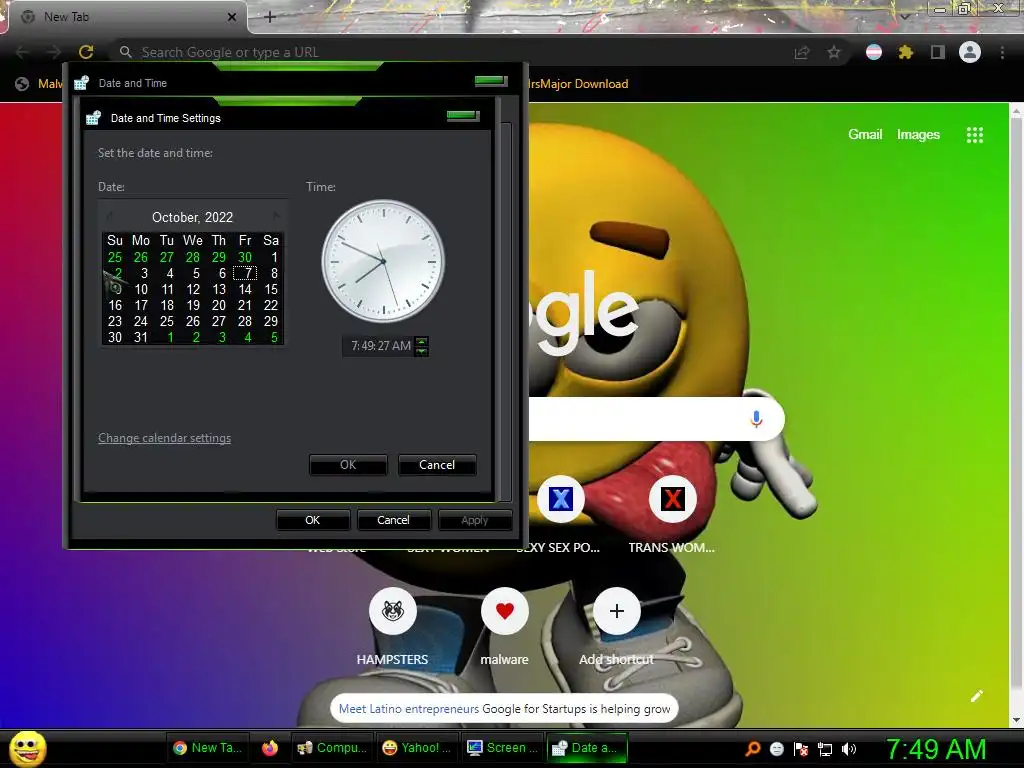The width and height of the screenshot is (1024, 768).
Task: Click the Add shortcut plus icon
Action: (x=616, y=611)
